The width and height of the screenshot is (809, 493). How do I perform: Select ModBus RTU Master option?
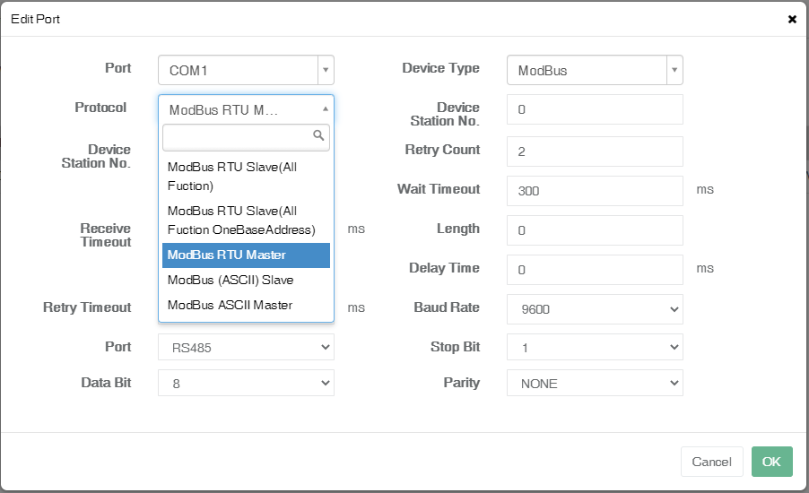[x=245, y=255]
